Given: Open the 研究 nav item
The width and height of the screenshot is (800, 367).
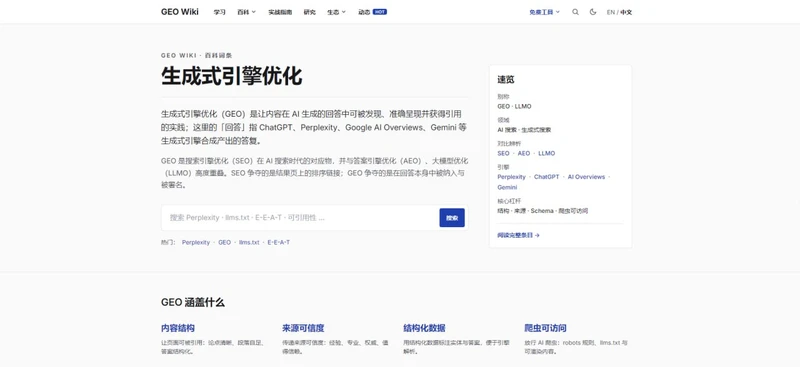Looking at the screenshot, I should [310, 12].
